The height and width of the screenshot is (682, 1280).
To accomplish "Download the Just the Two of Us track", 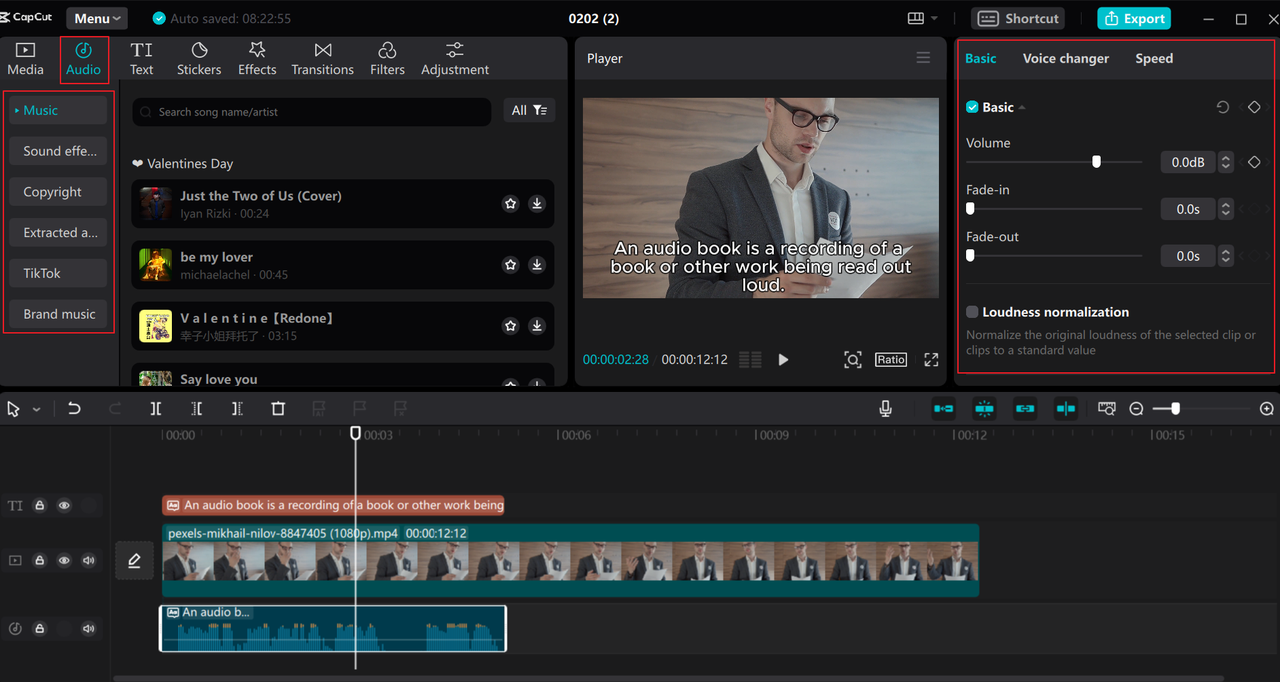I will click(x=537, y=204).
